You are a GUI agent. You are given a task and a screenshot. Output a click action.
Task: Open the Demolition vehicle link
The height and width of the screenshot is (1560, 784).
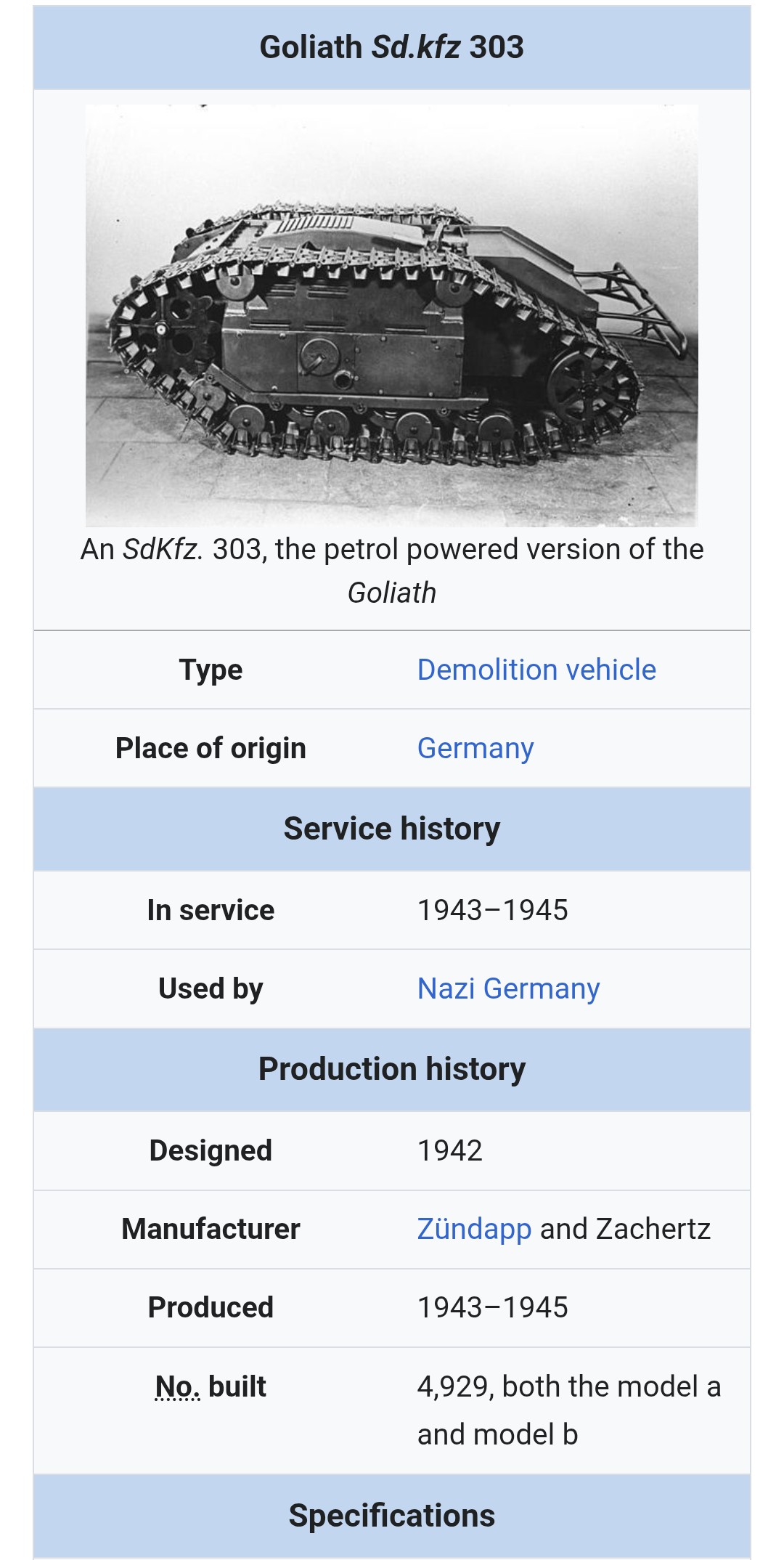(x=536, y=670)
